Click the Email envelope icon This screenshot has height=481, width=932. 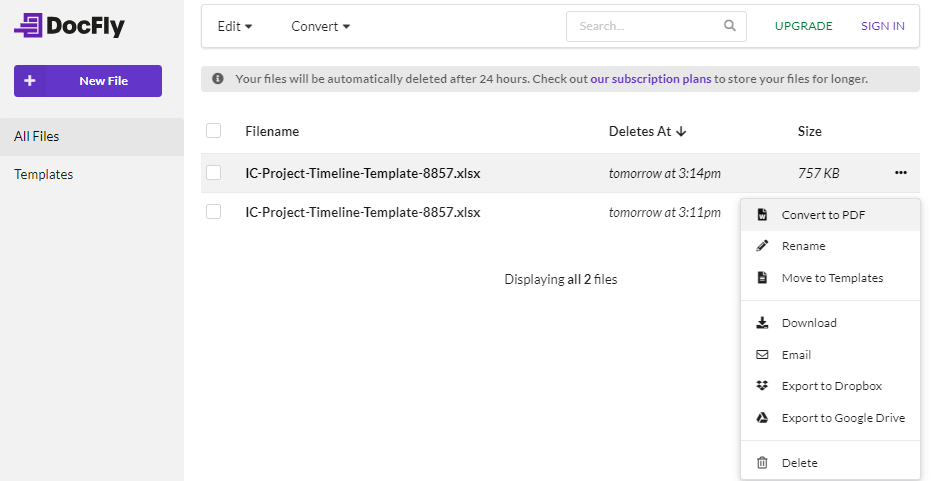pos(762,355)
